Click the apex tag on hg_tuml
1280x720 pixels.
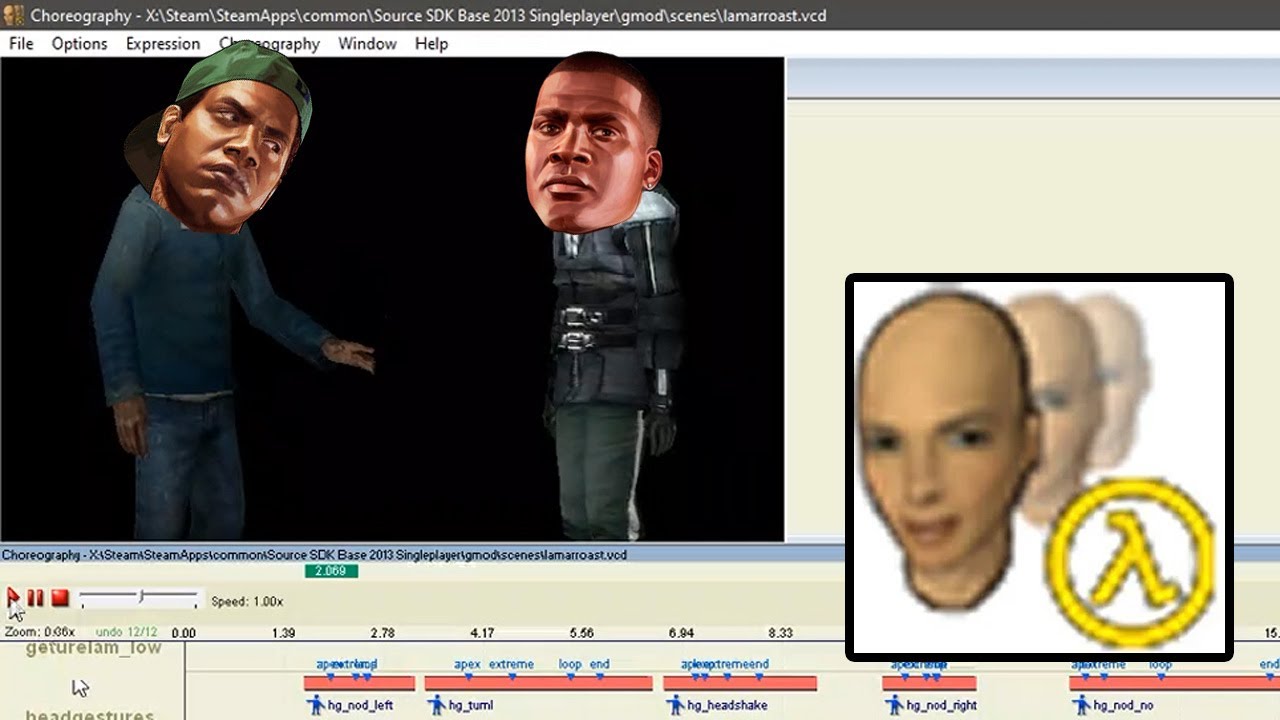coord(467,664)
